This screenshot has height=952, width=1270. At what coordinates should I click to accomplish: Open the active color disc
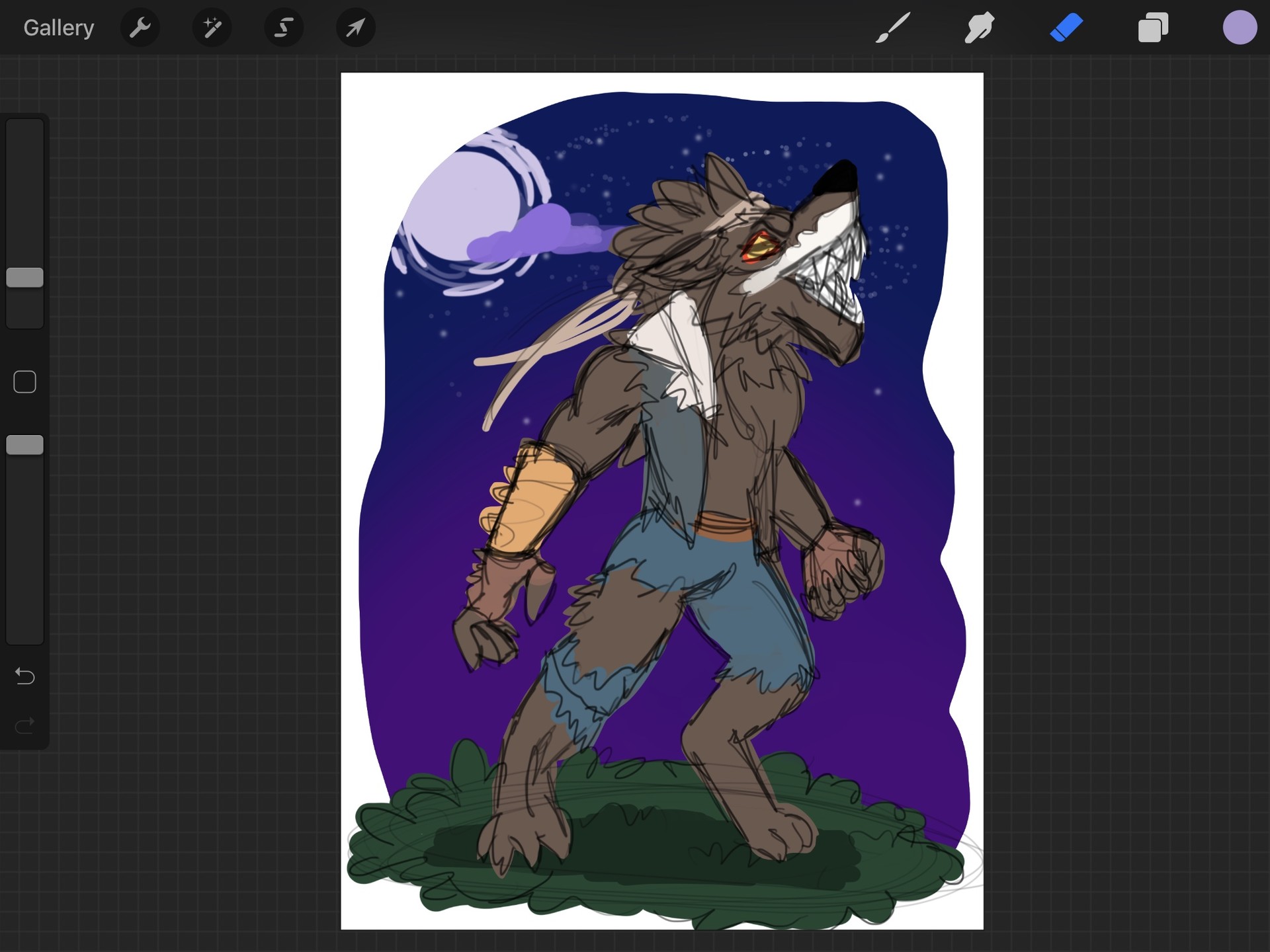tap(1240, 27)
